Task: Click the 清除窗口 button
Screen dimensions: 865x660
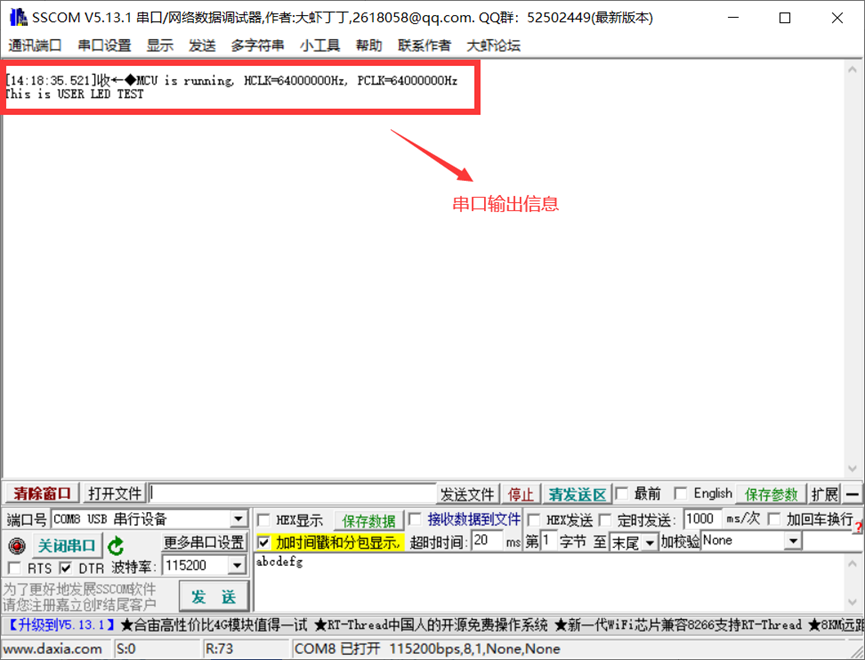Action: point(42,494)
